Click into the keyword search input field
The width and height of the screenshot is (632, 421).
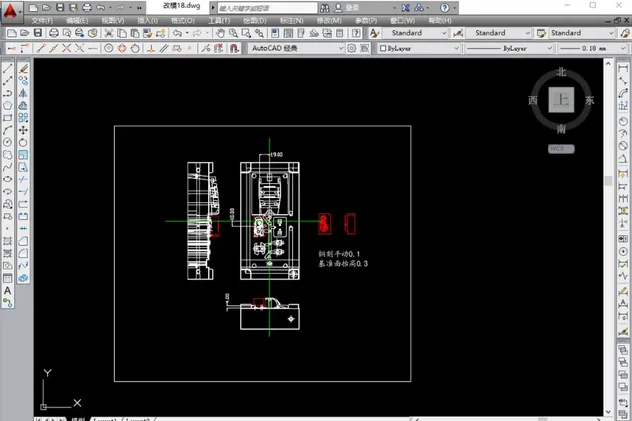[x=268, y=8]
